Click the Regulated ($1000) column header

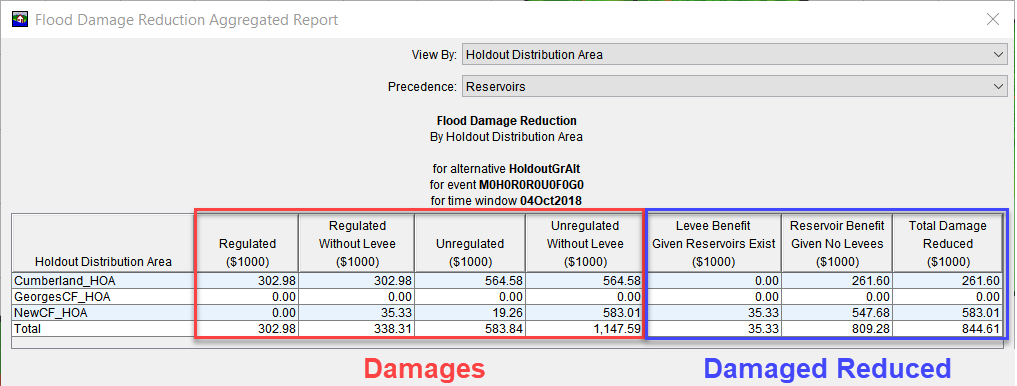247,243
